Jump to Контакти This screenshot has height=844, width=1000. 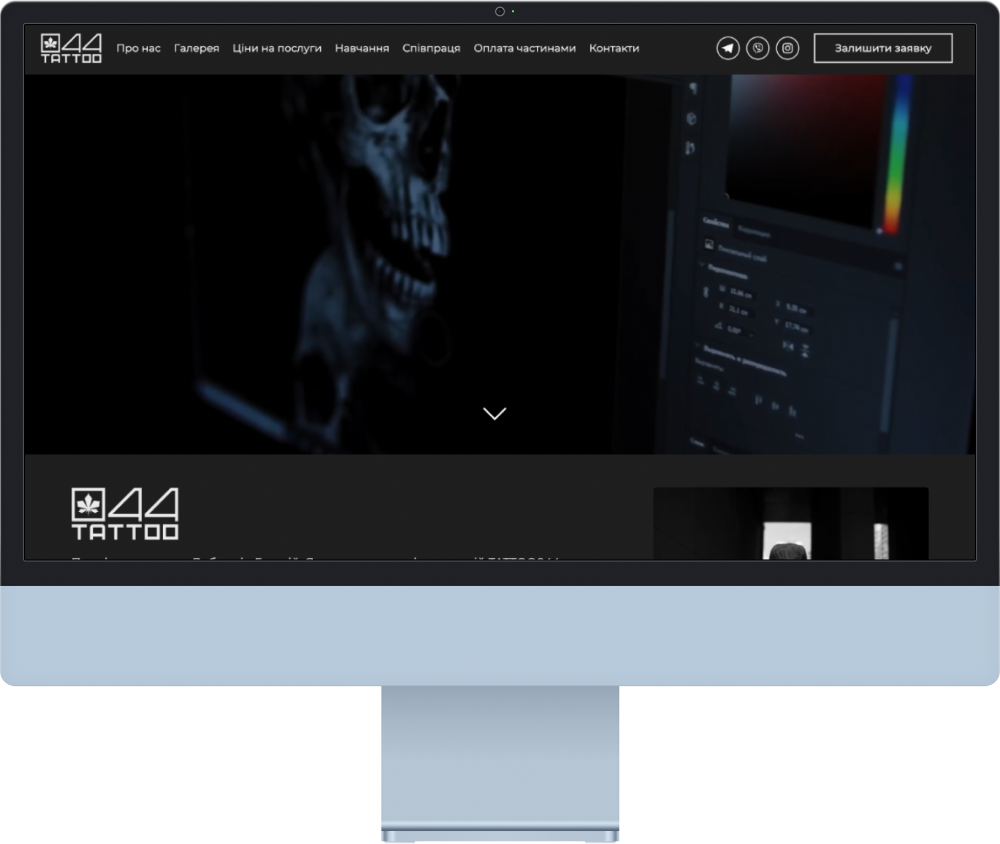coord(614,48)
